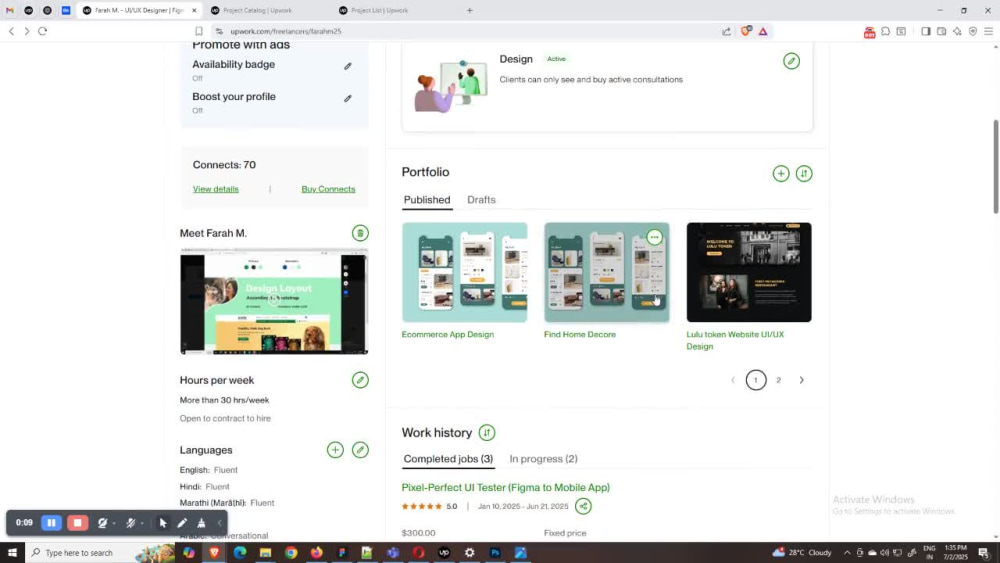Open a new browser tab
This screenshot has width=1000, height=563.
click(x=469, y=10)
